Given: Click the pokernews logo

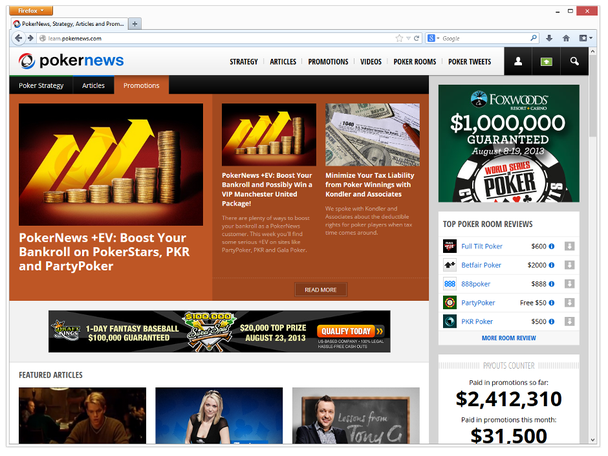Looking at the screenshot, I should [71, 60].
